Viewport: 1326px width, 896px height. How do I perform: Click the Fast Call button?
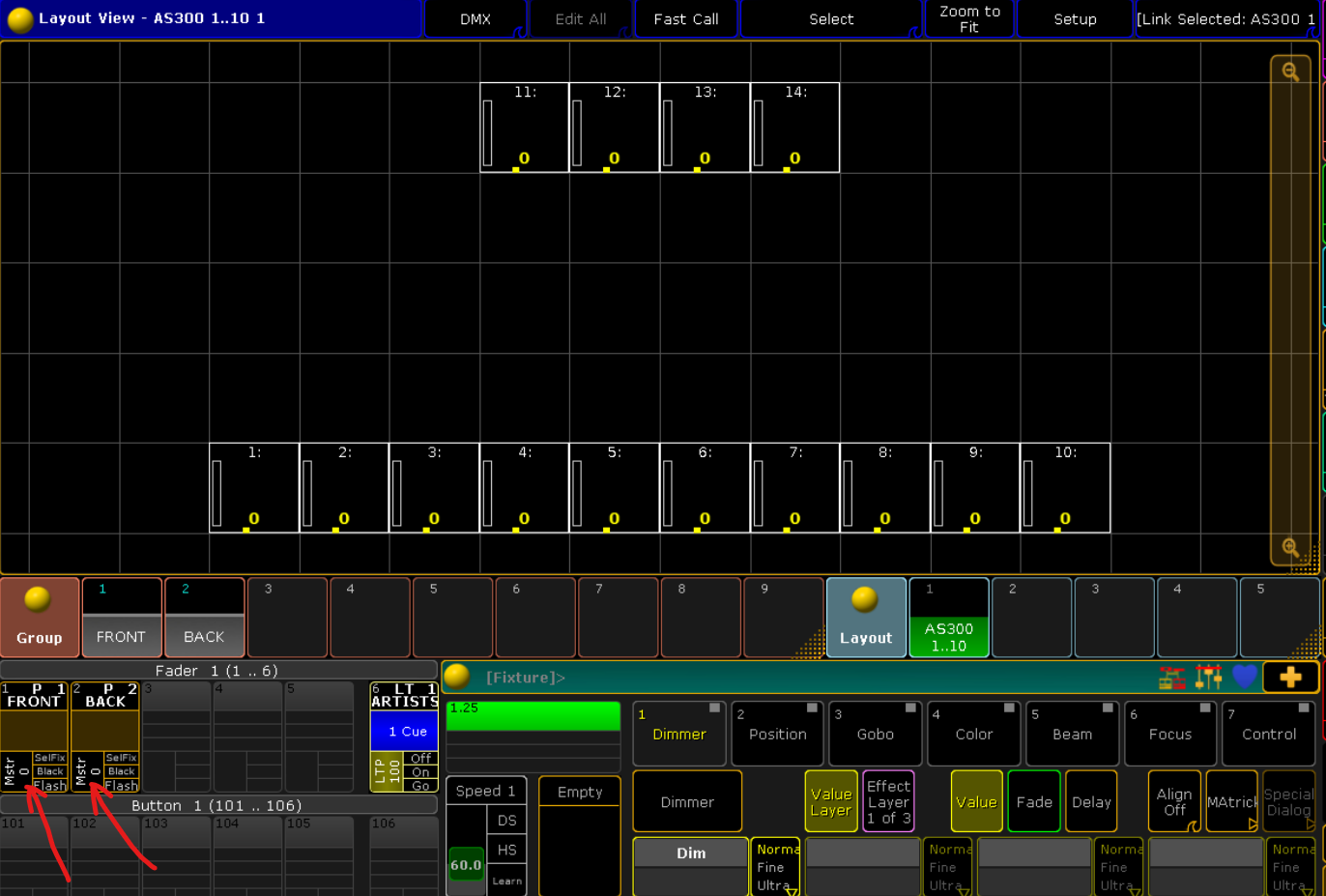coord(686,19)
